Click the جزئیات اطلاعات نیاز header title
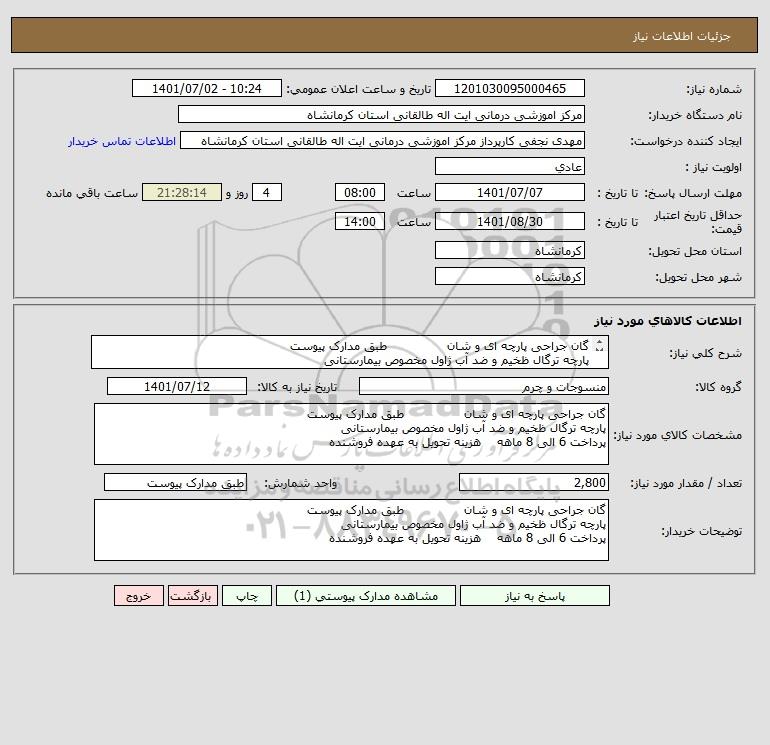This screenshot has width=770, height=745. 682,36
